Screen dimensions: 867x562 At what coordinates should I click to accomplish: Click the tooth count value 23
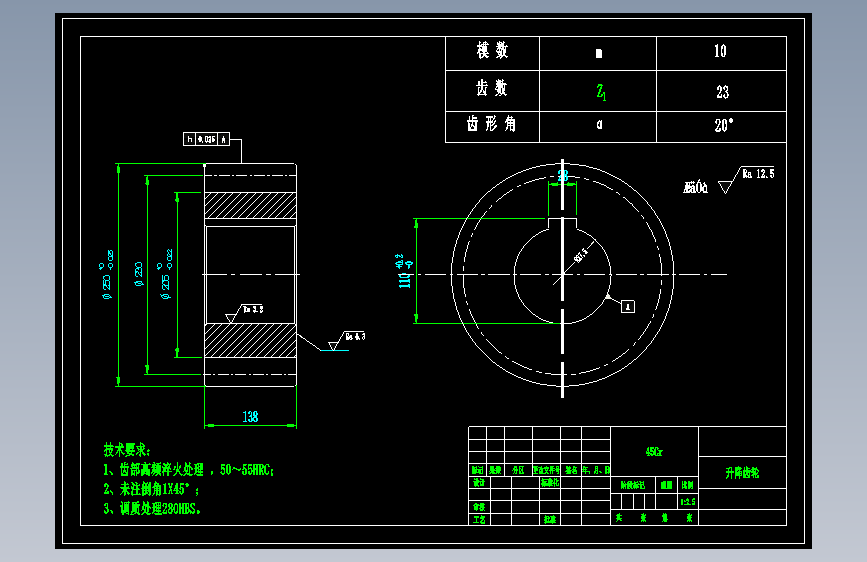pos(722,92)
